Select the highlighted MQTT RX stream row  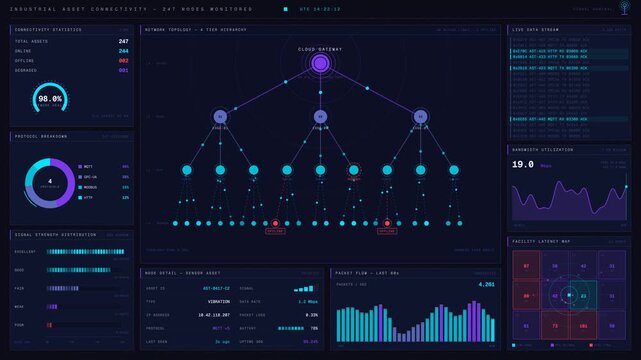[569, 119]
